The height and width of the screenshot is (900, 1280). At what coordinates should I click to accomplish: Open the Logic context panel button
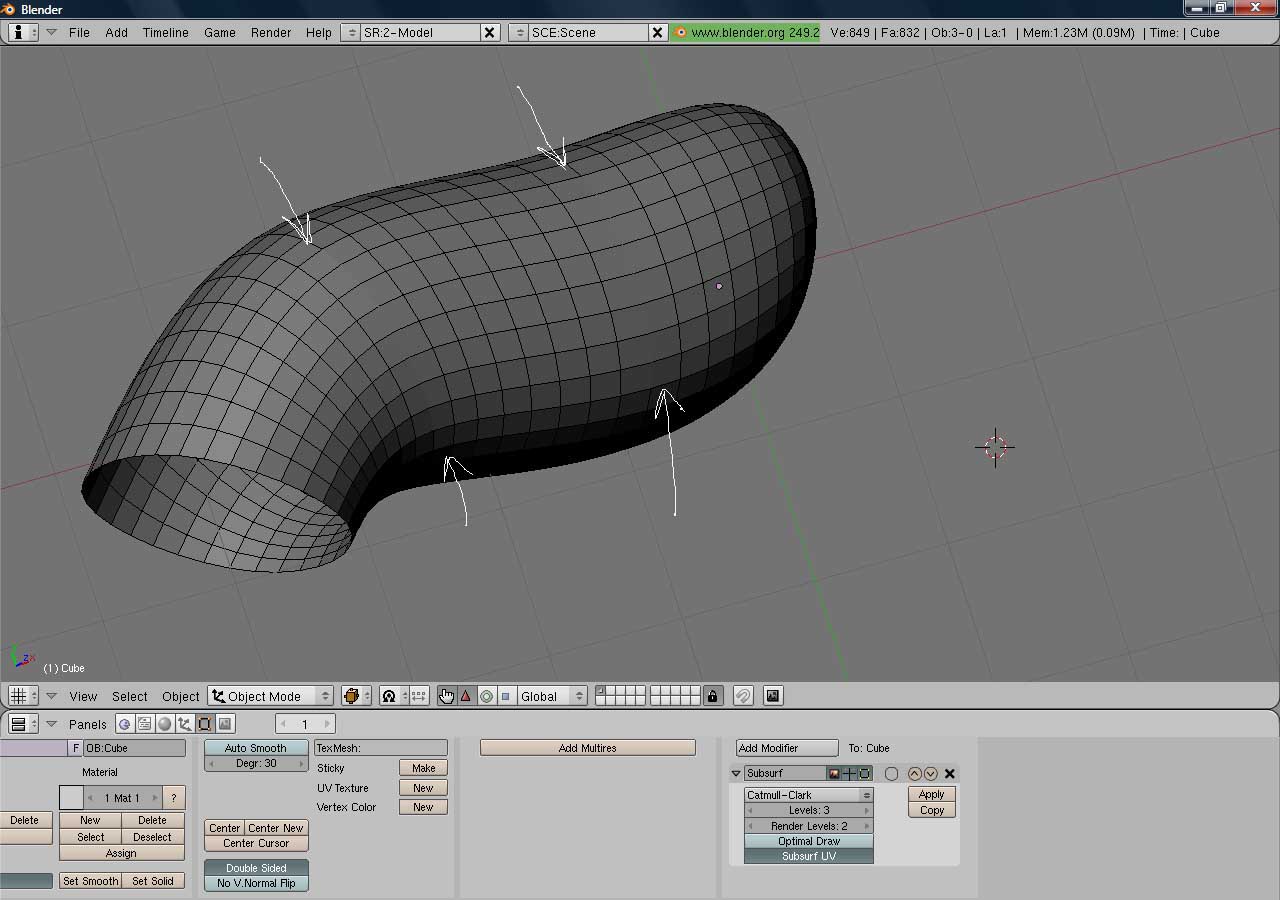[x=125, y=724]
